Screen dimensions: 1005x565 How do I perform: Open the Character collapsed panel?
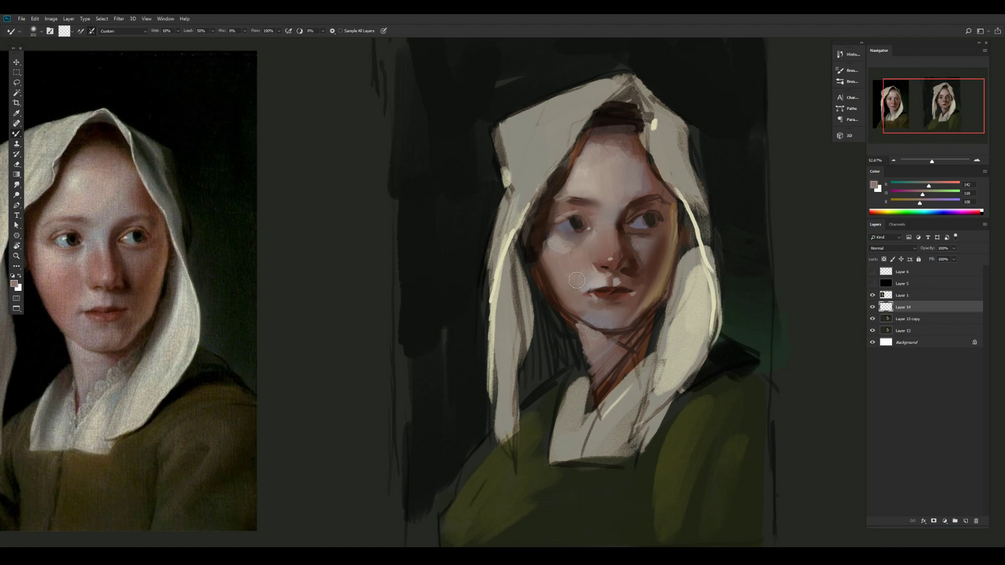(847, 97)
